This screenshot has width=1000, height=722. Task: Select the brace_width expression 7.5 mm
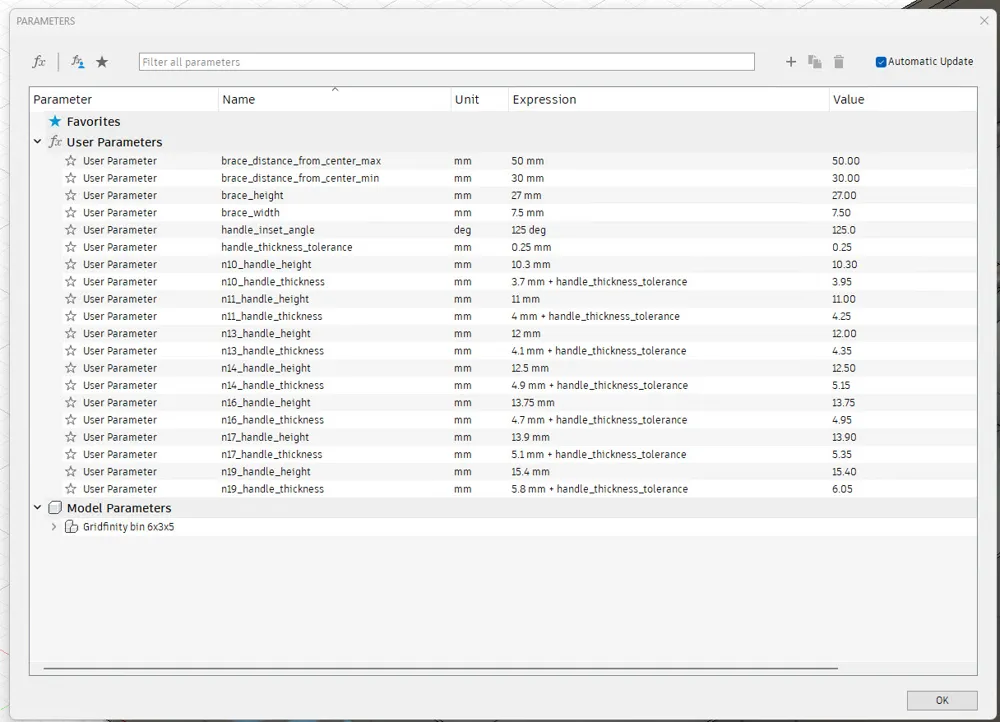[x=528, y=213]
